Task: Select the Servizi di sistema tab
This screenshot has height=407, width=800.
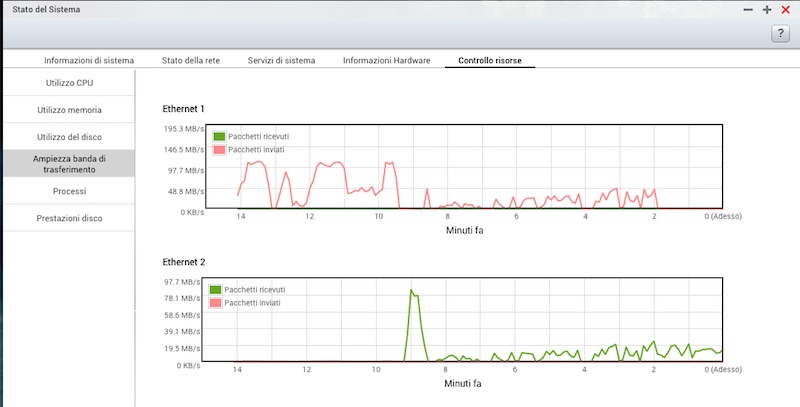Action: (x=281, y=61)
